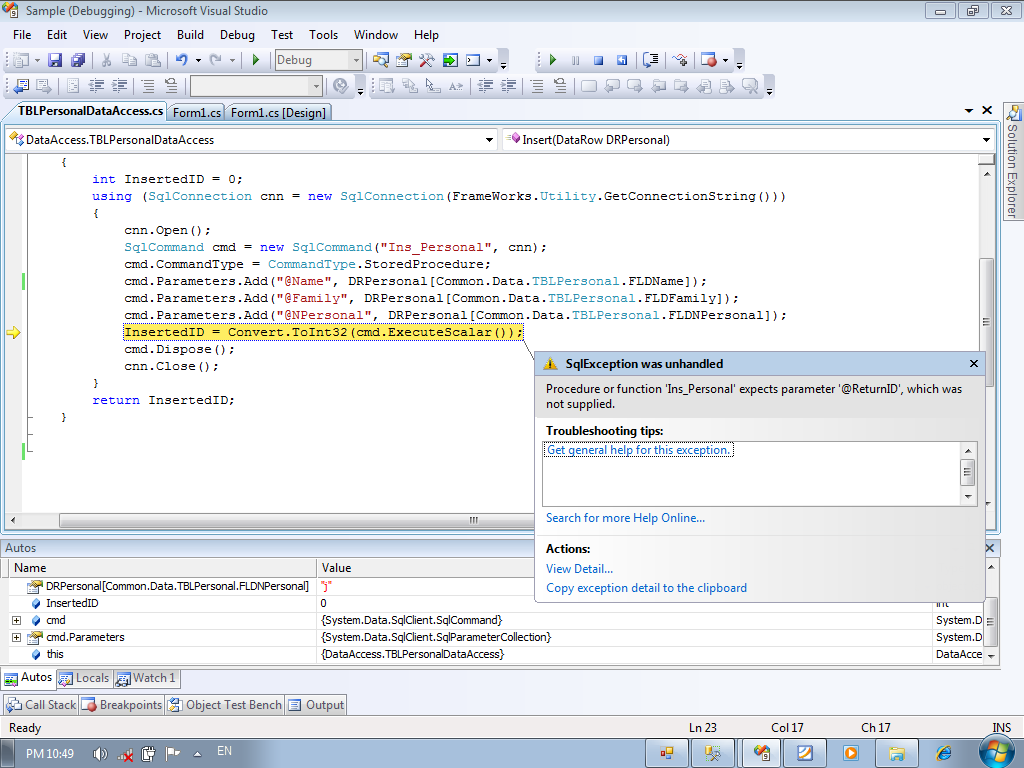Open Windows Media Player from the taskbar
Image resolution: width=1024 pixels, height=768 pixels.
pos(850,753)
